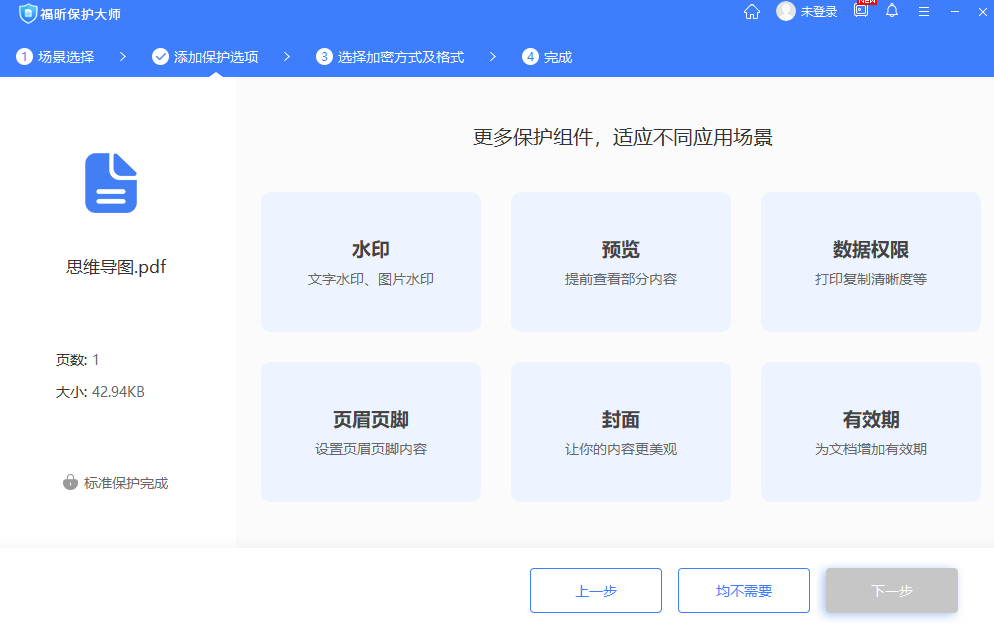Skip all options with 均不需要
This screenshot has width=994, height=625.
tap(743, 590)
